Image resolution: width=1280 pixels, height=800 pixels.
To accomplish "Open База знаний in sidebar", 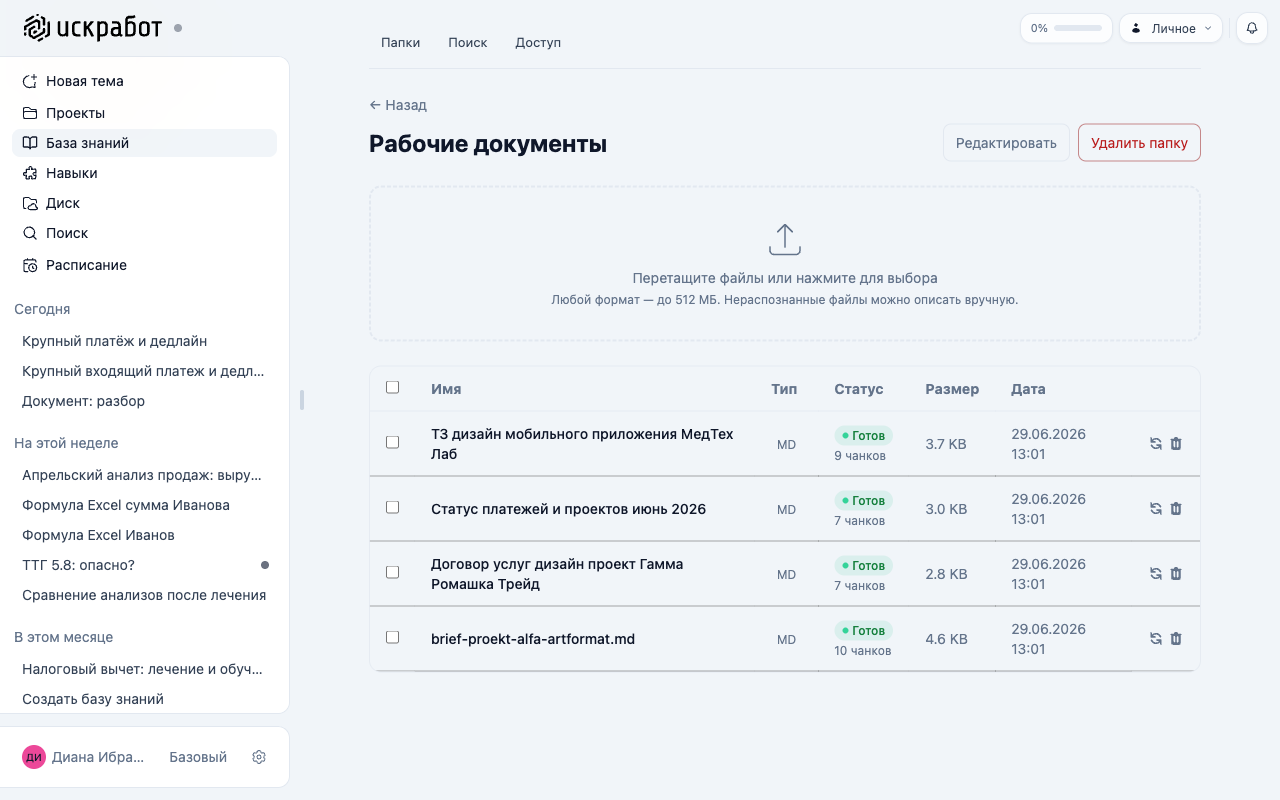I will [144, 143].
